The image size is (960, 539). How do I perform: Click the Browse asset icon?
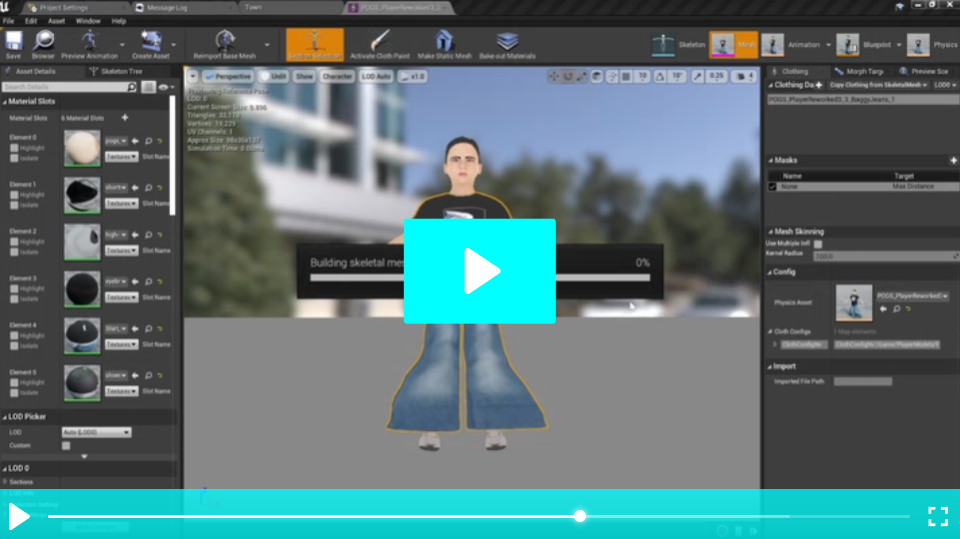[x=43, y=44]
